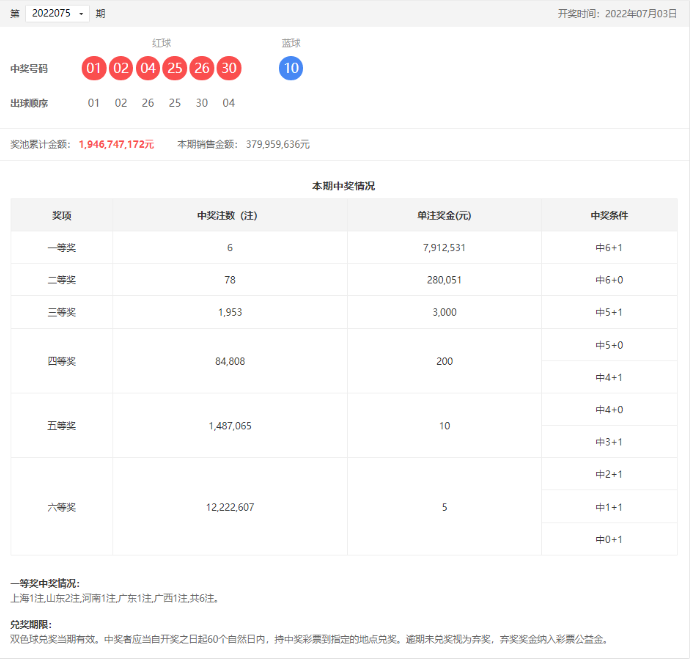Click the 中6+1 condition cell
This screenshot has height=659, width=690.
(609, 248)
